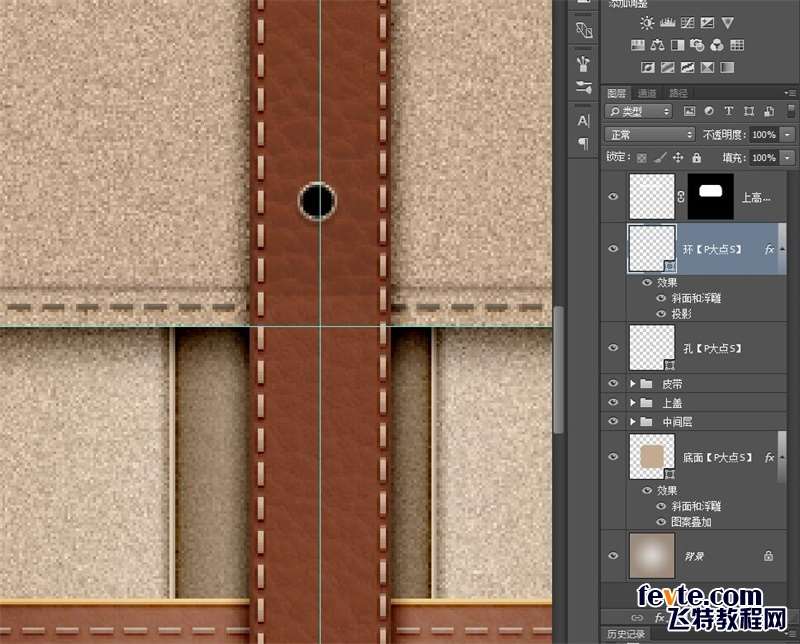Add a Brightness/Contrast adjustment layer
This screenshot has height=644, width=800.
coord(647,23)
